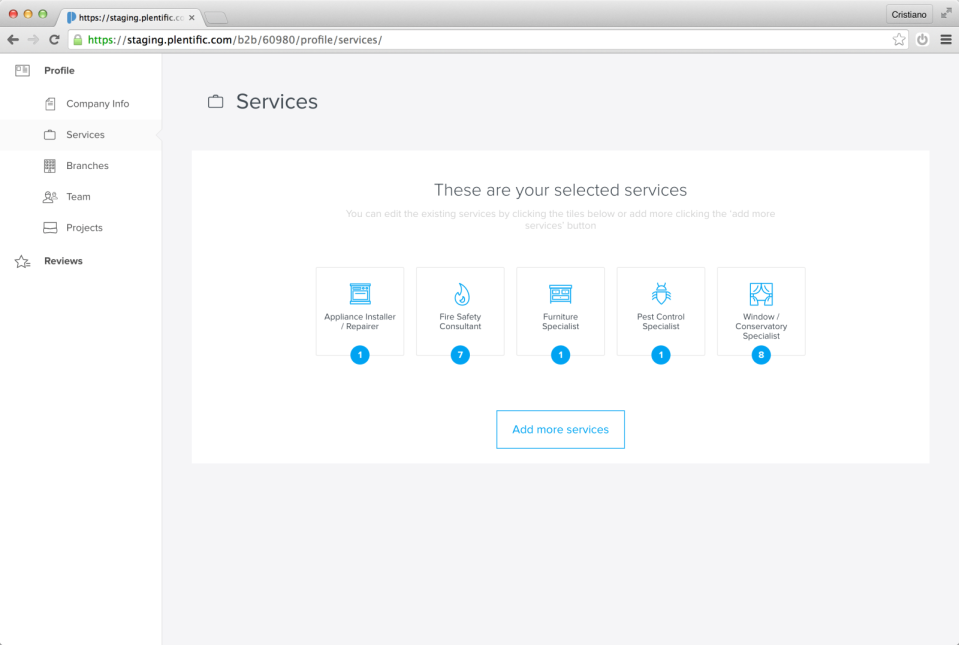Click the Company Info document icon

(50, 104)
